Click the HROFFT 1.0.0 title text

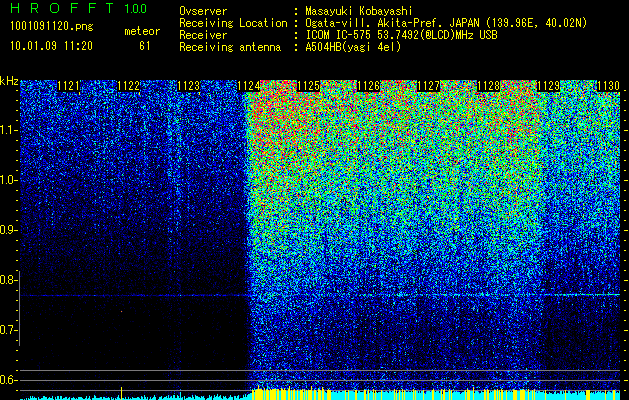79,8
